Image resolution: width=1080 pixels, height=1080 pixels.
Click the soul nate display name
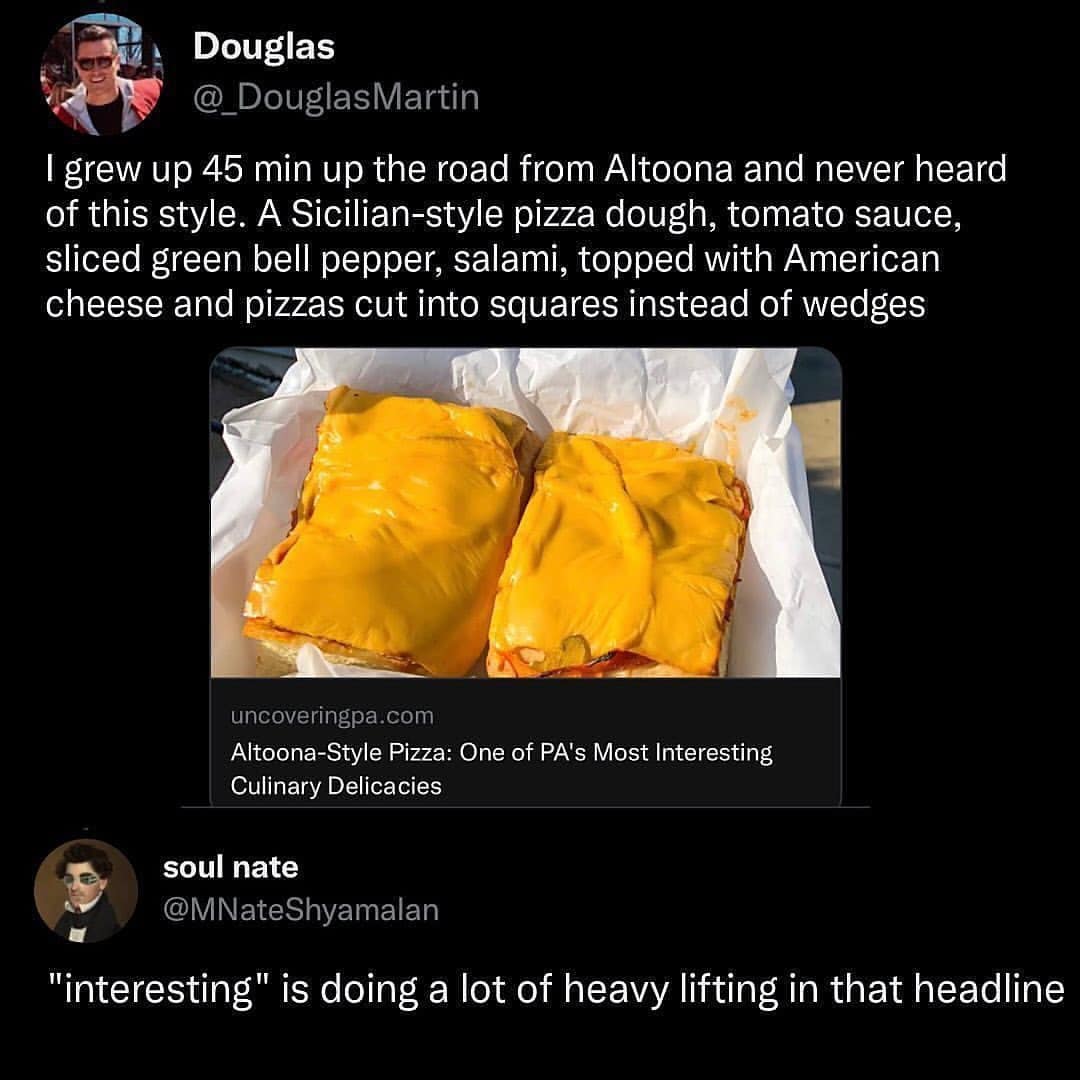pos(230,867)
